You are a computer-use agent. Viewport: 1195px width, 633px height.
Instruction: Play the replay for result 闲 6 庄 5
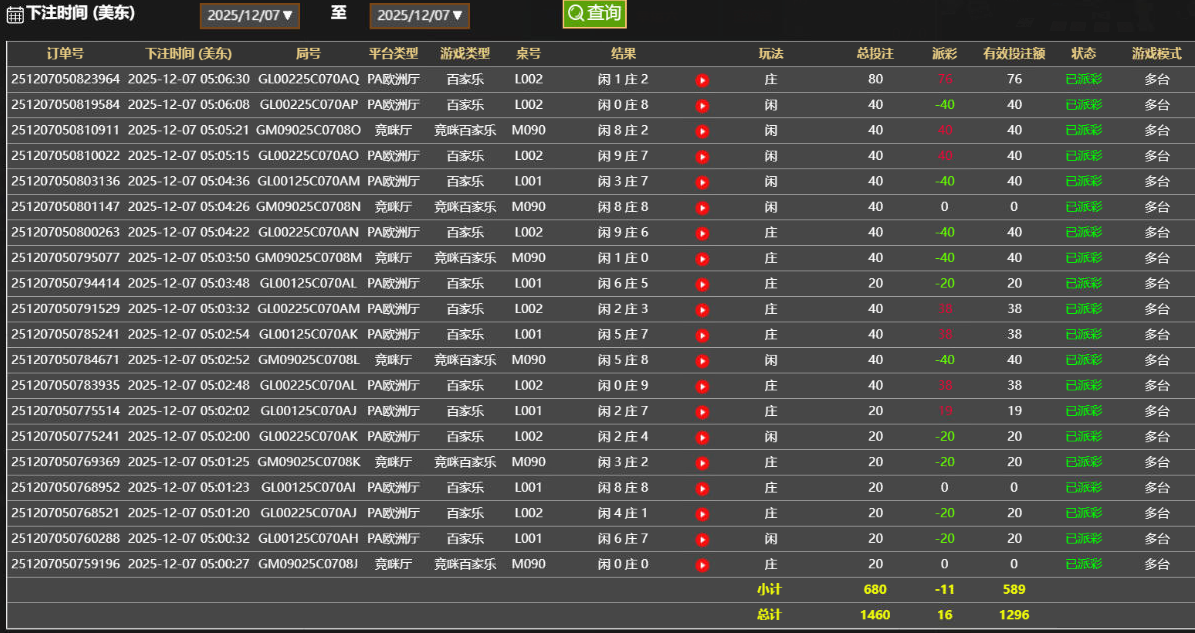703,283
